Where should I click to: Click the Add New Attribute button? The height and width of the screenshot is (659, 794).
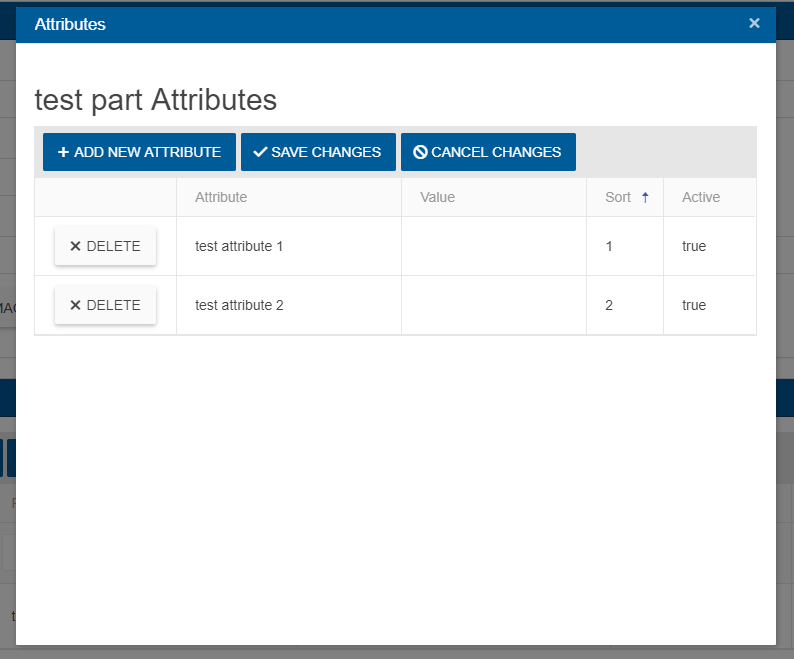point(139,152)
